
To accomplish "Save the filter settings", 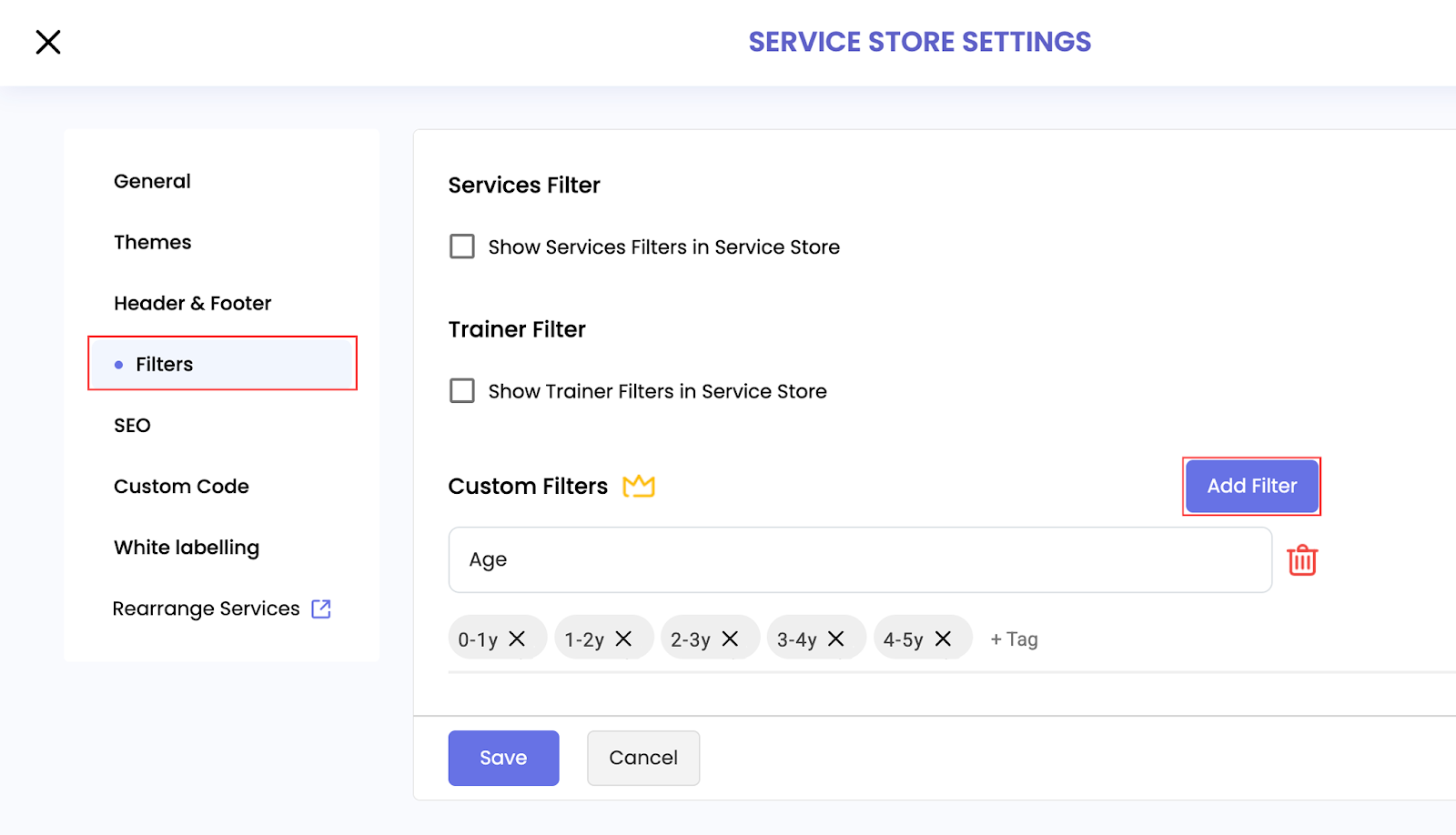I will [503, 758].
